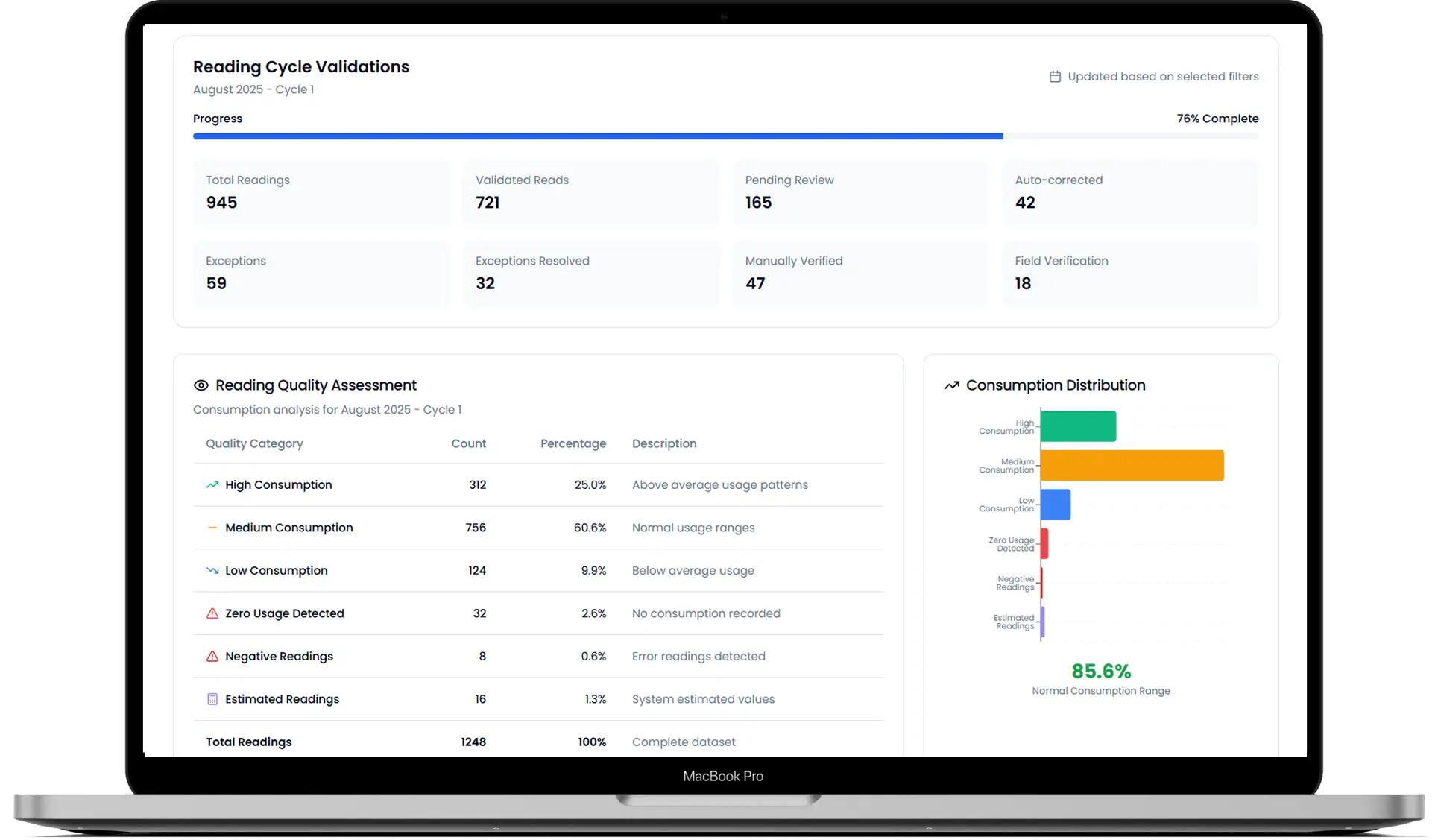1438x840 pixels.
Task: Select the Exceptions card showing 59
Action: pos(321,274)
